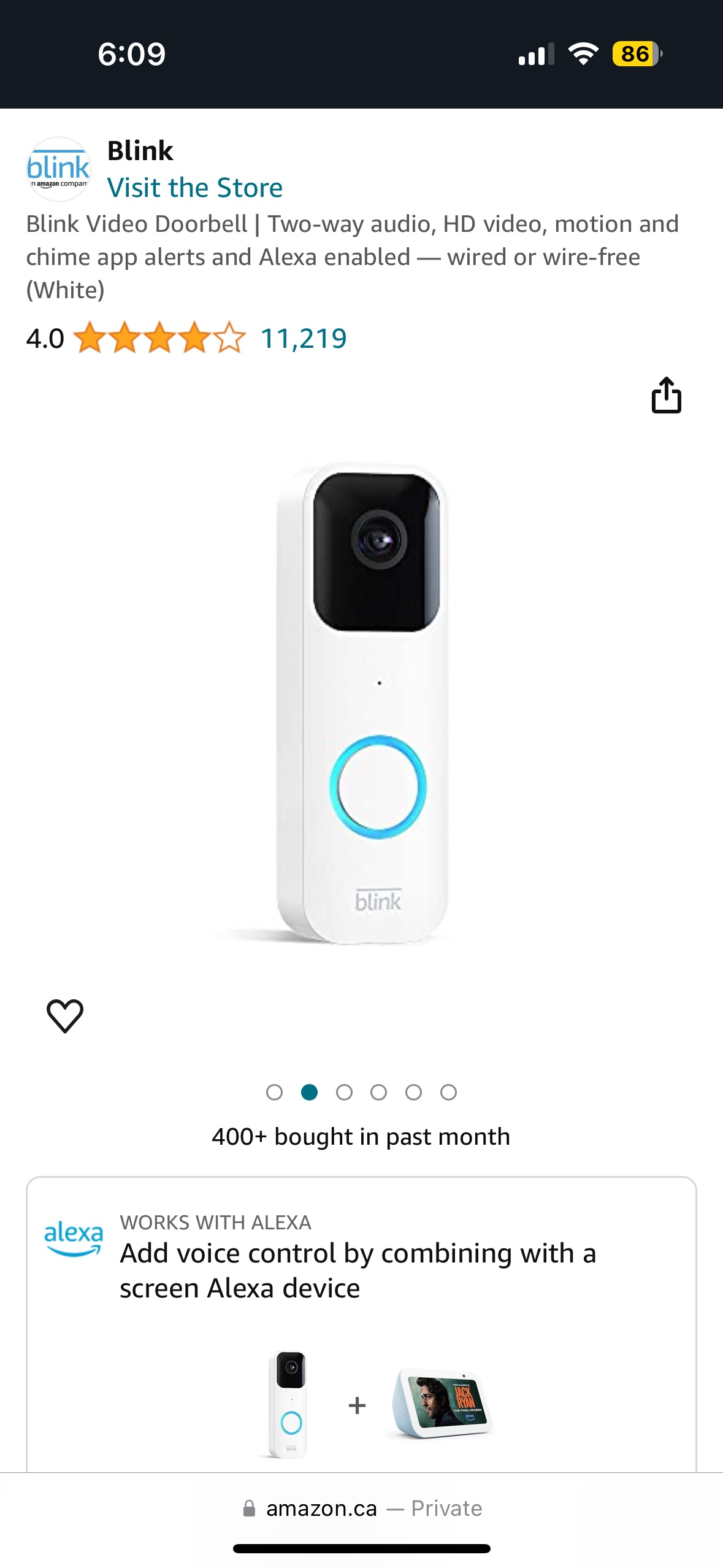The image size is (723, 1568).
Task: Click the Visit the Store link
Action: 195,188
